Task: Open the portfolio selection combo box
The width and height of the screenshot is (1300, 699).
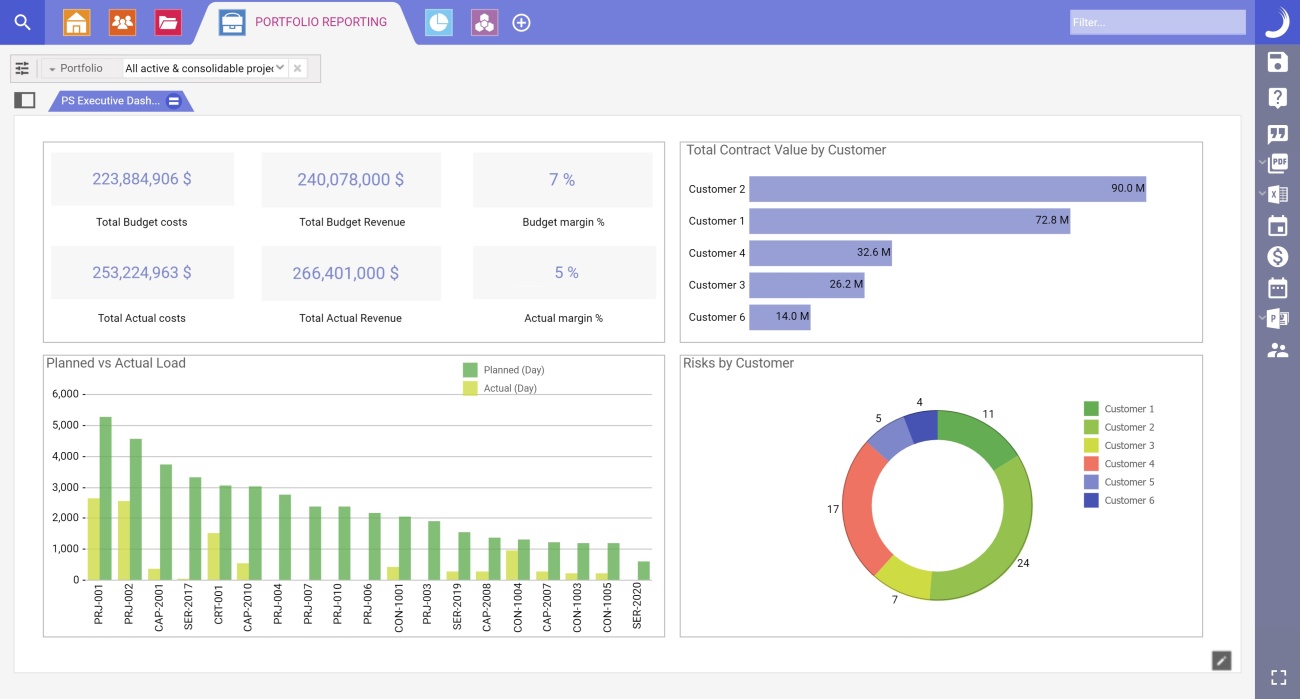Action: click(204, 68)
